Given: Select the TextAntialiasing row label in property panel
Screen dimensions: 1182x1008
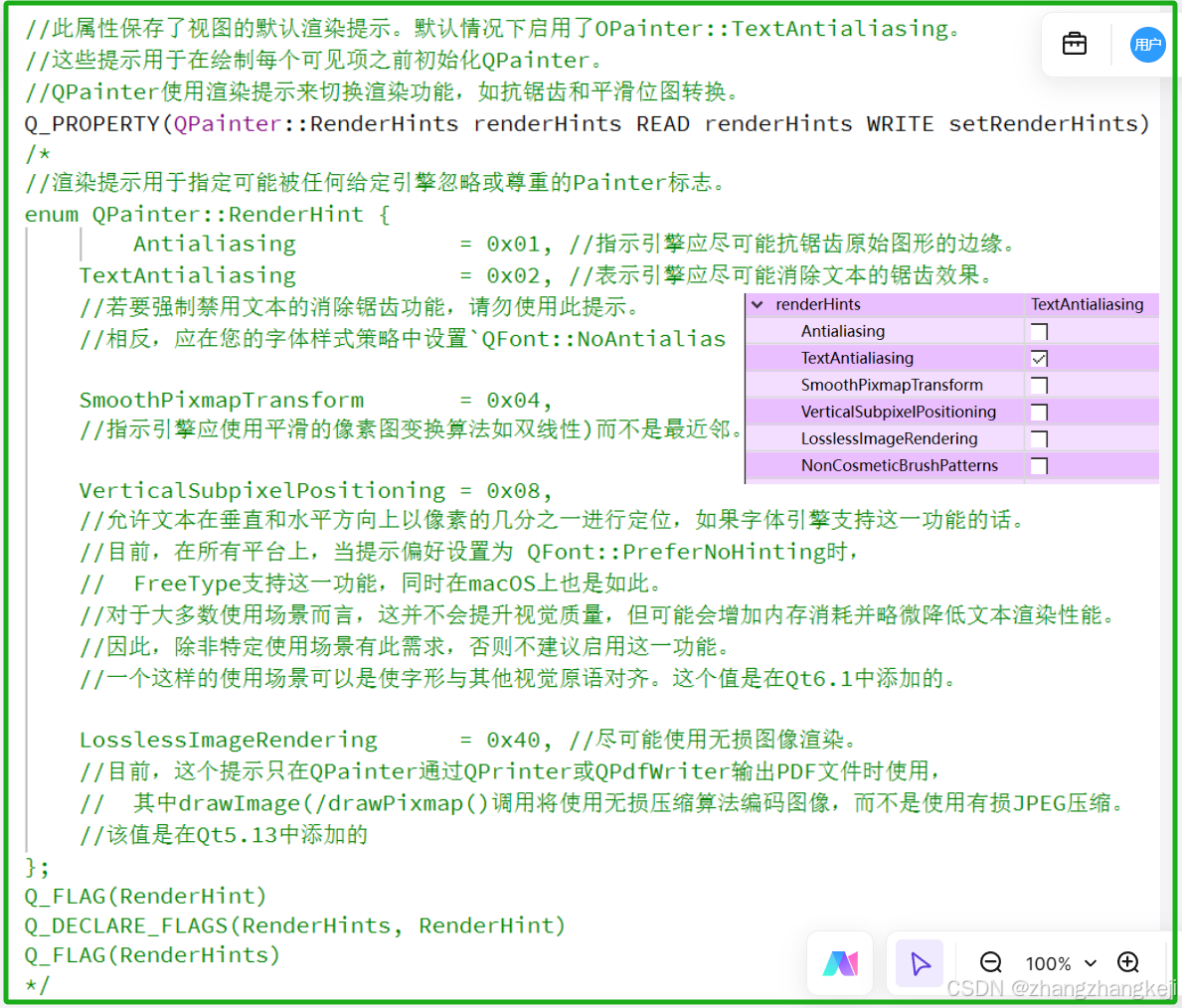Looking at the screenshot, I should pos(857,359).
